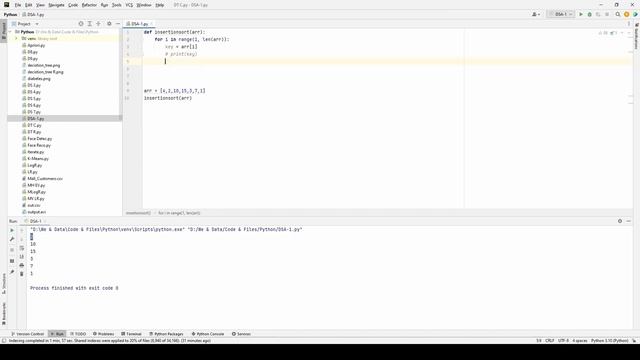Open the Refactor menu
Screen dimensions: 640x360
tap(89, 5)
